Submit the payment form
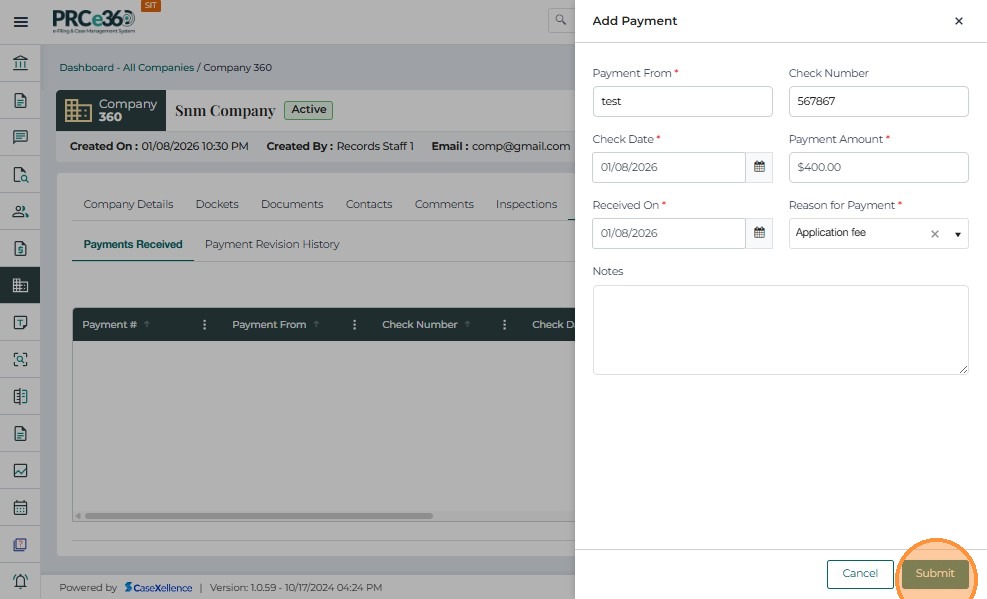Screen dimensions: 987x599 [x=935, y=574]
